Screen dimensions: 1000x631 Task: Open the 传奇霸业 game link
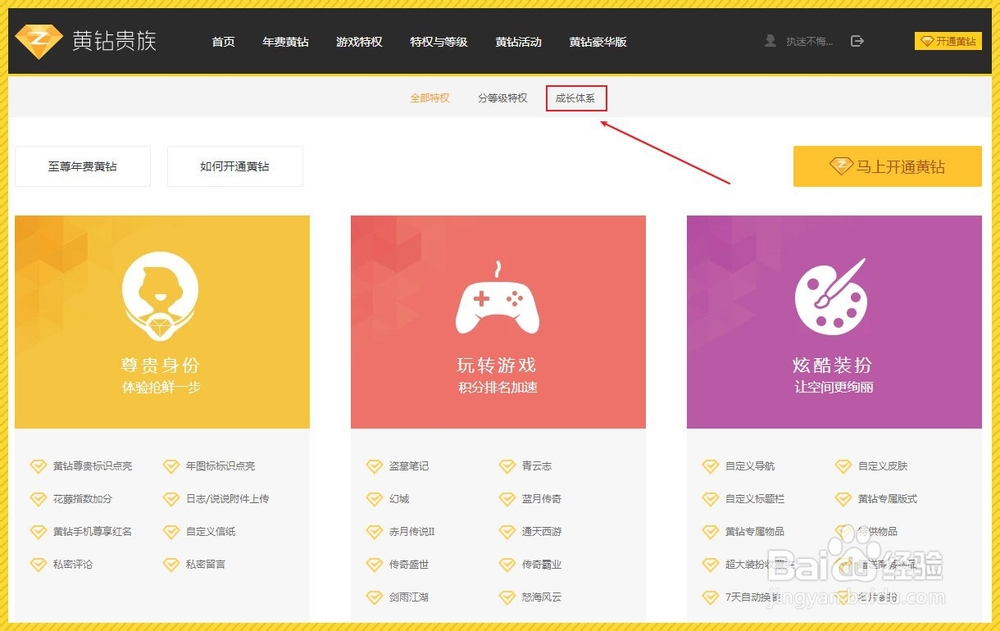click(x=541, y=565)
